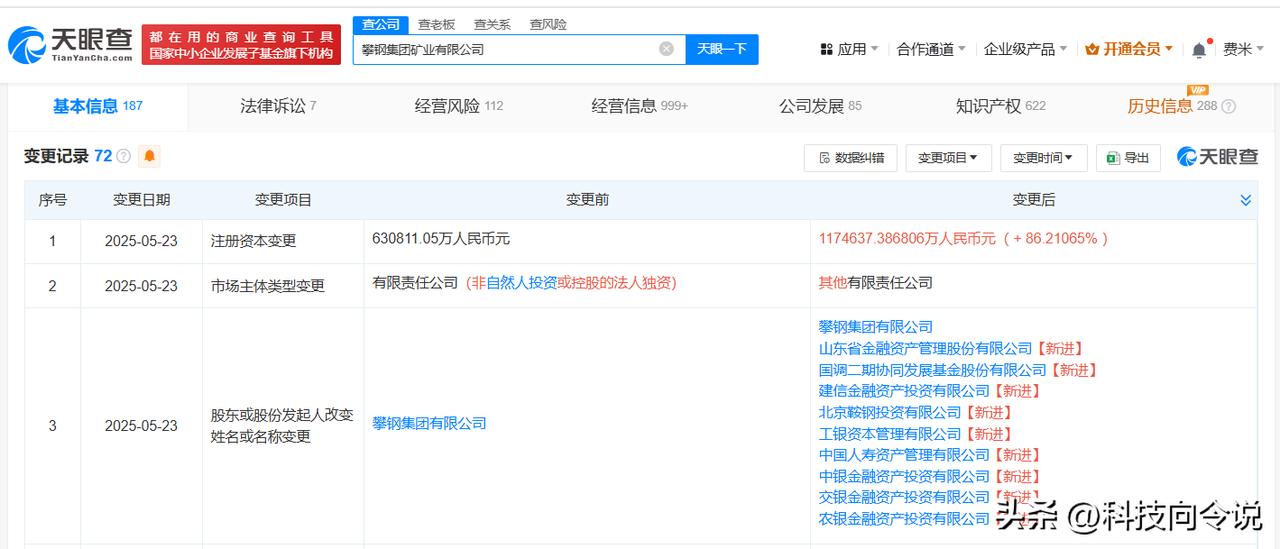Switch to the 知识产权 tab
The height and width of the screenshot is (549, 1280).
click(1000, 106)
